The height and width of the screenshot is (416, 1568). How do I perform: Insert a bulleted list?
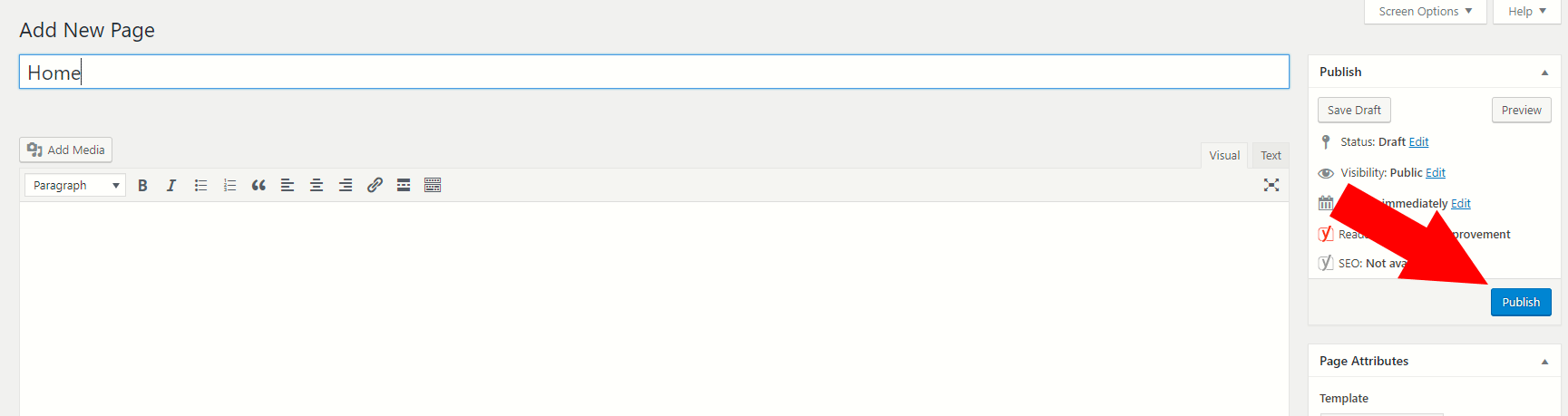pyautogui.click(x=200, y=185)
